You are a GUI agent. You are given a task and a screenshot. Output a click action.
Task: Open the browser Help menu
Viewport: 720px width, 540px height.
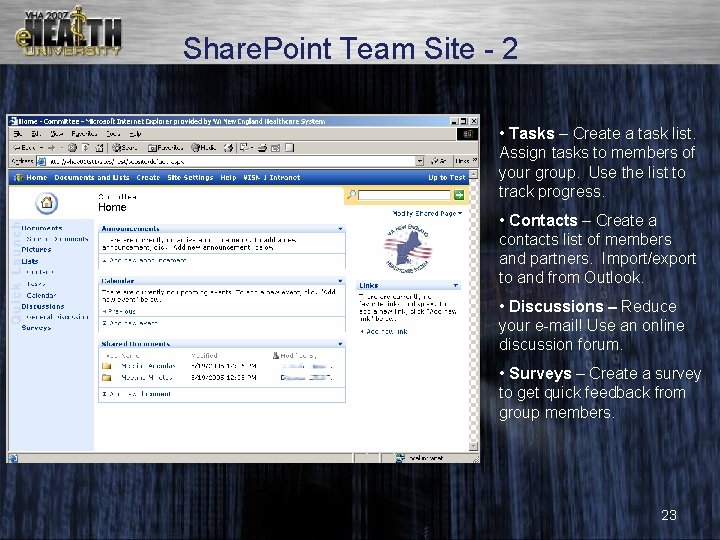pyautogui.click(x=135, y=134)
